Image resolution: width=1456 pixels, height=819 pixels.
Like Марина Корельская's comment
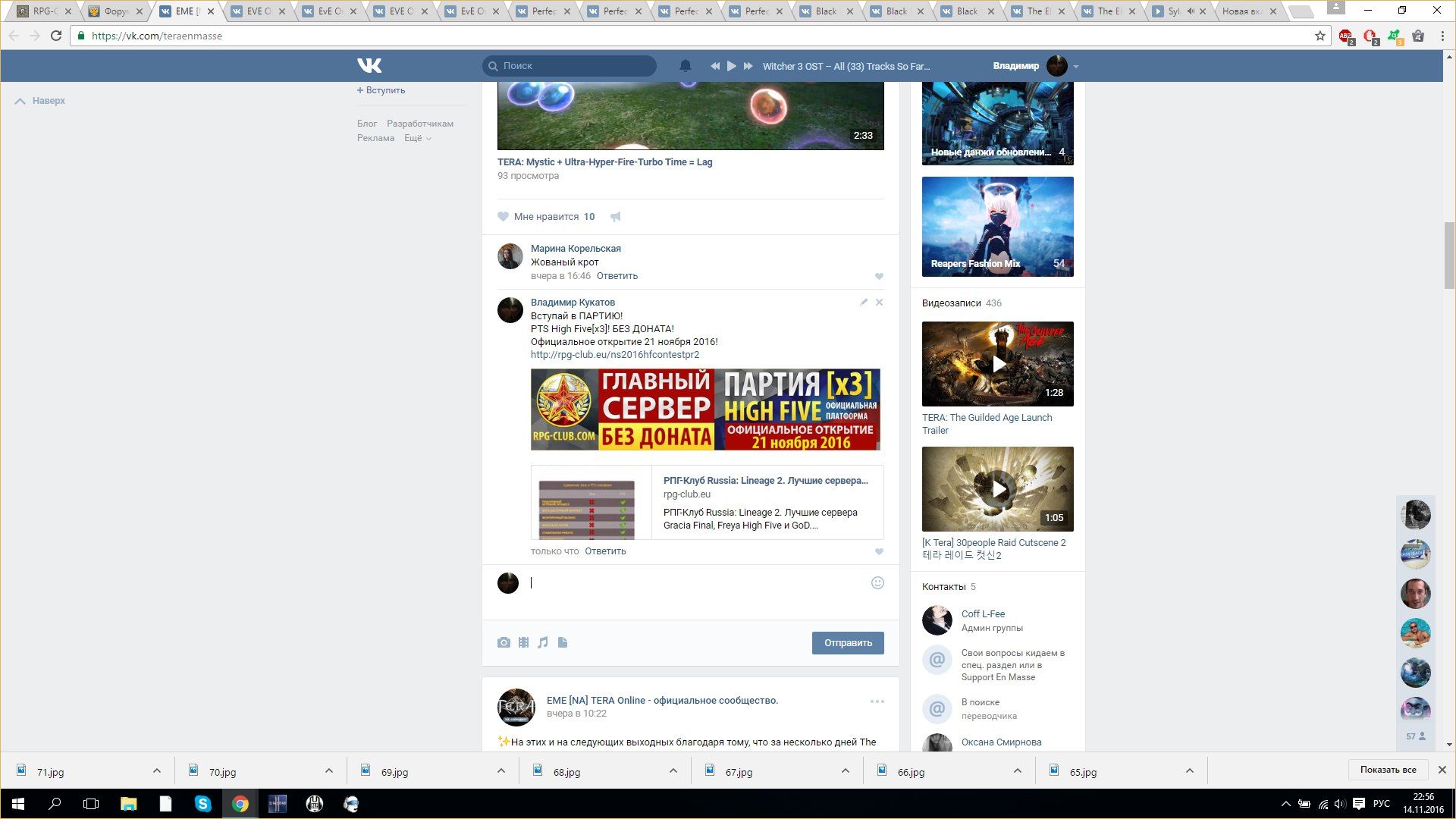coord(879,276)
